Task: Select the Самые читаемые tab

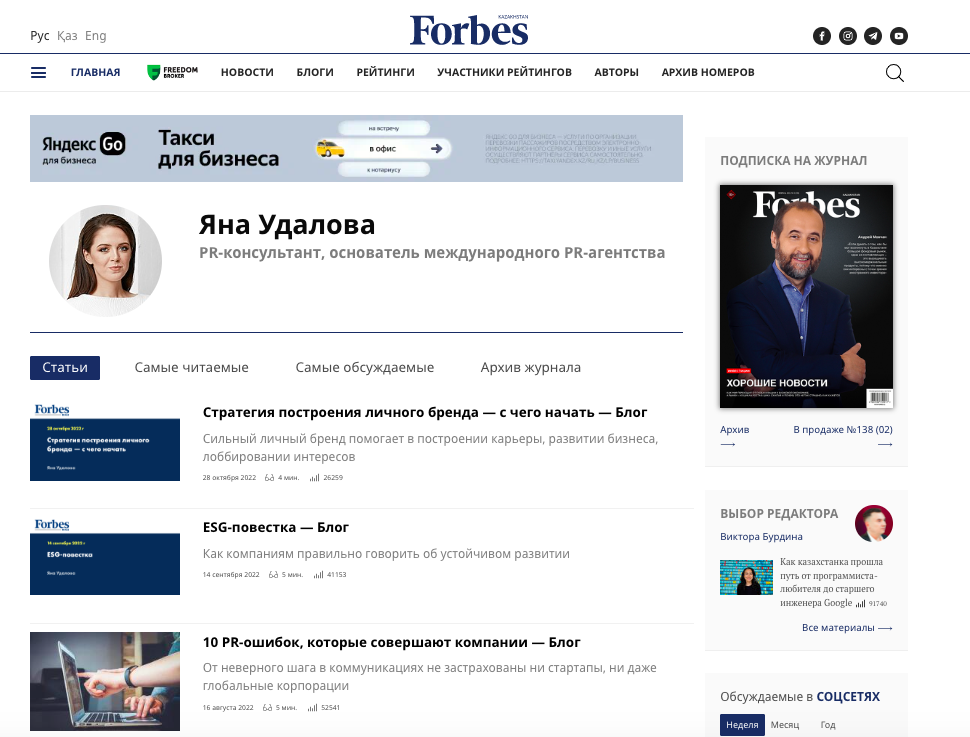Action: 192,368
